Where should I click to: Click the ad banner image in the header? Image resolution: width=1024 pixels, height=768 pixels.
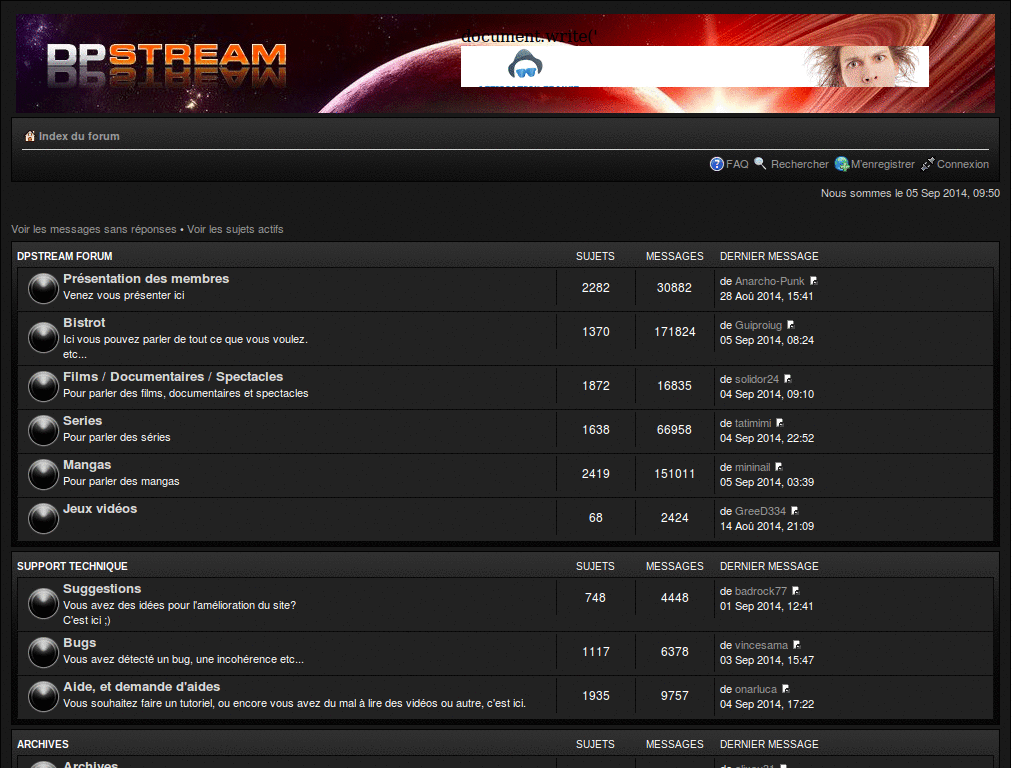coord(694,66)
